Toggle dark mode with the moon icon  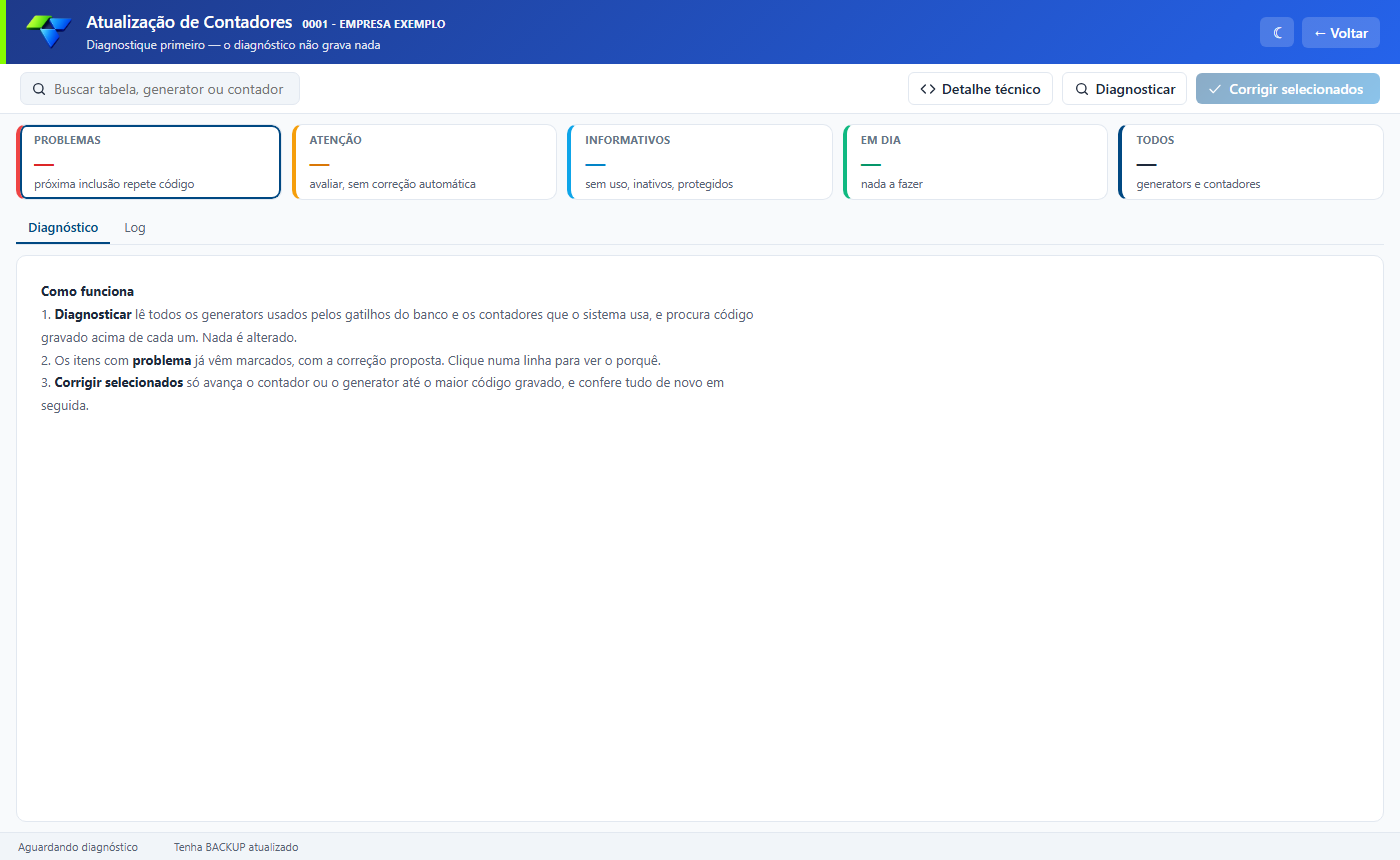[1277, 33]
